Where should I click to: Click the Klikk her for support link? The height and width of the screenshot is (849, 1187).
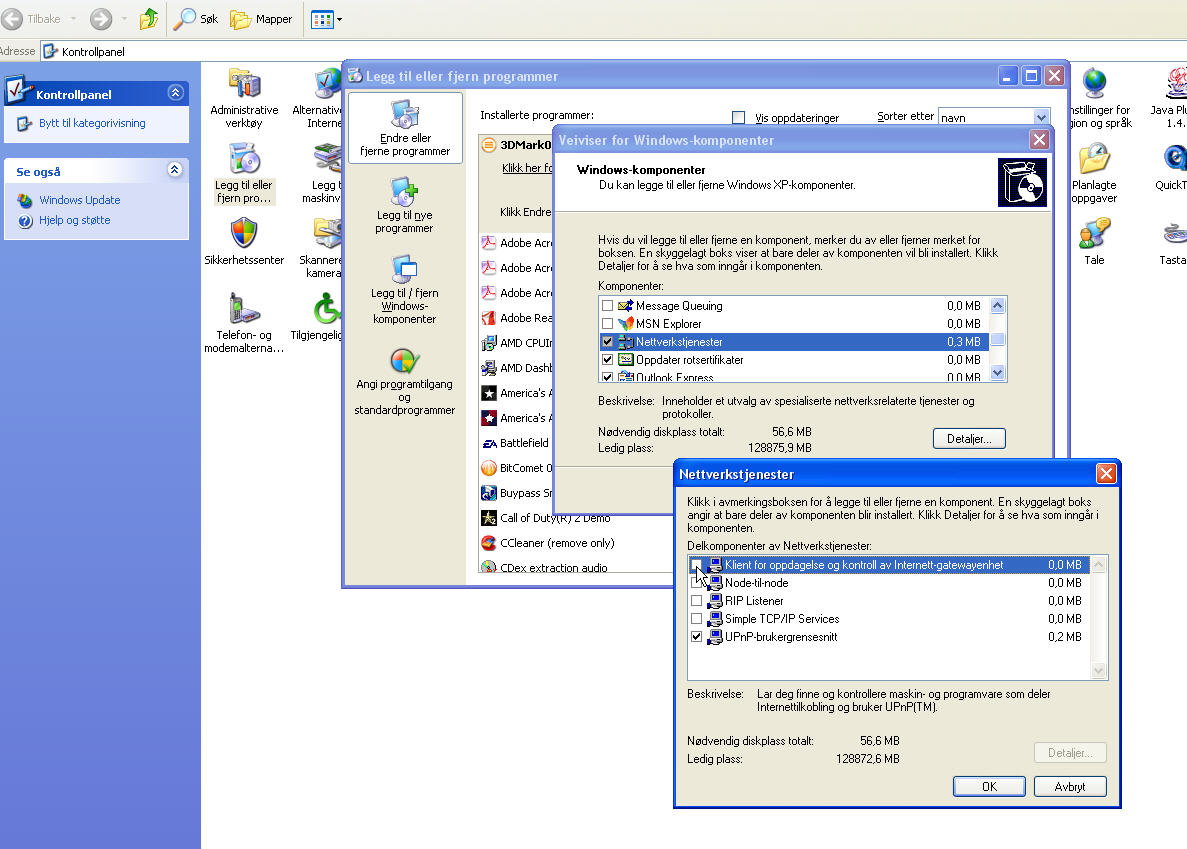coord(528,168)
